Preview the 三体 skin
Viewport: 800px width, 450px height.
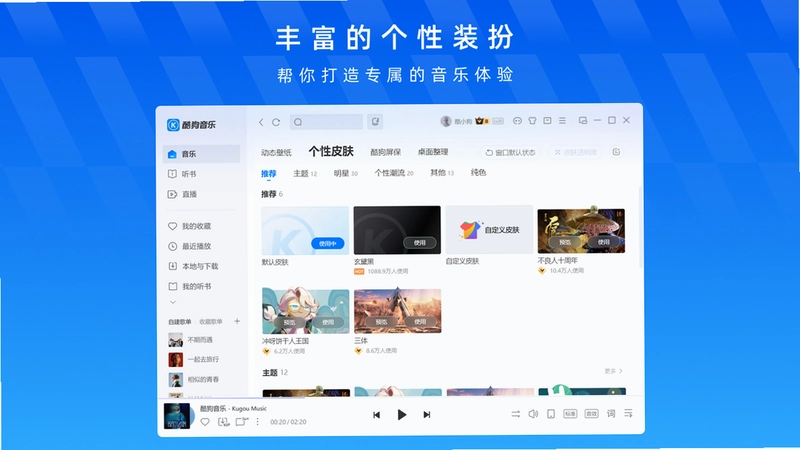point(381,322)
